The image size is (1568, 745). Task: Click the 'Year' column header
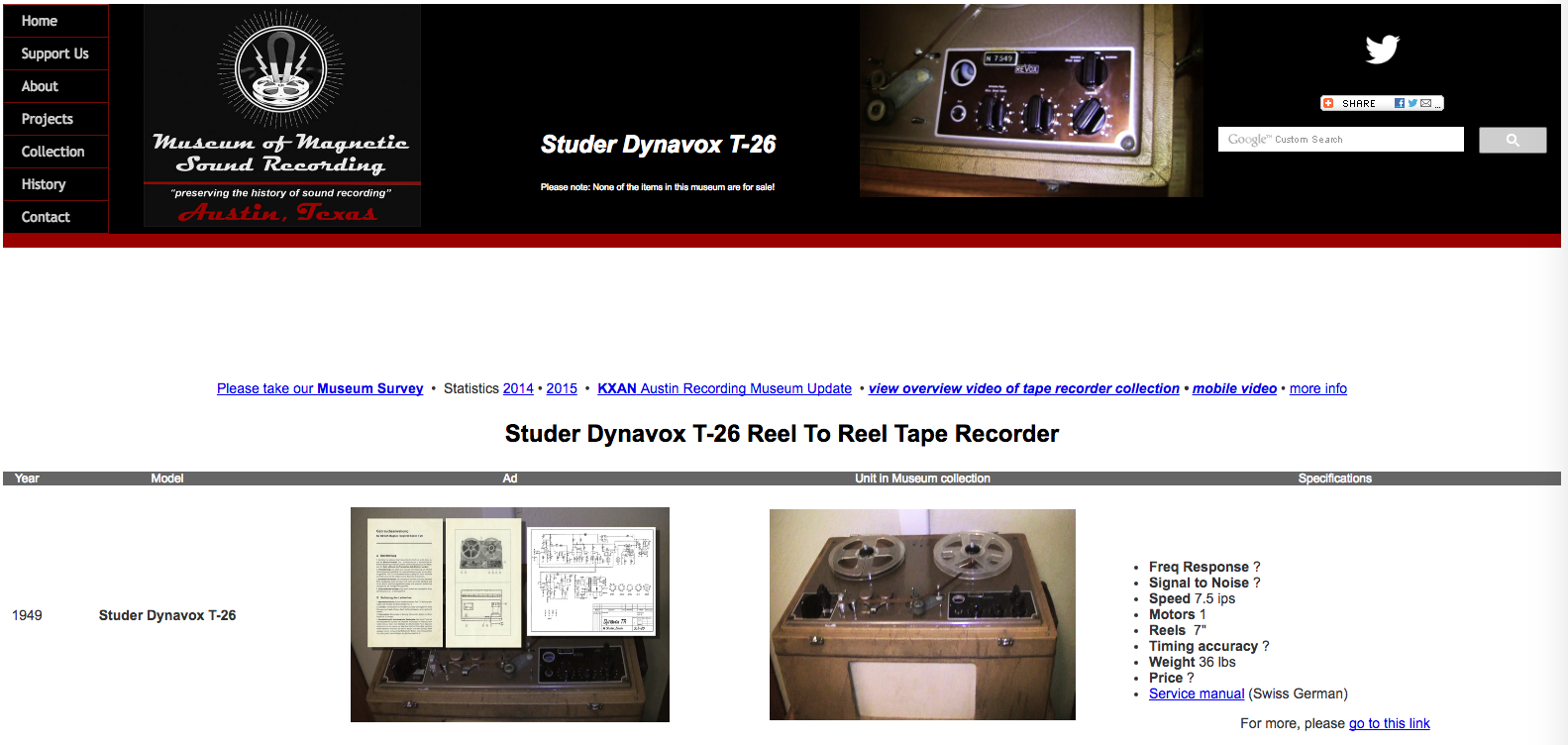point(27,479)
